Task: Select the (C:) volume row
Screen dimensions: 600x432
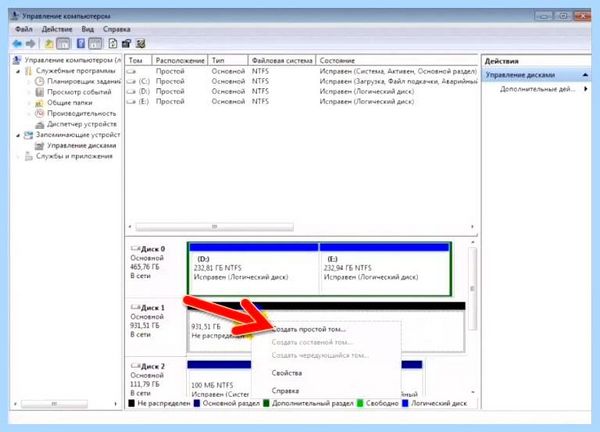Action: (302, 81)
